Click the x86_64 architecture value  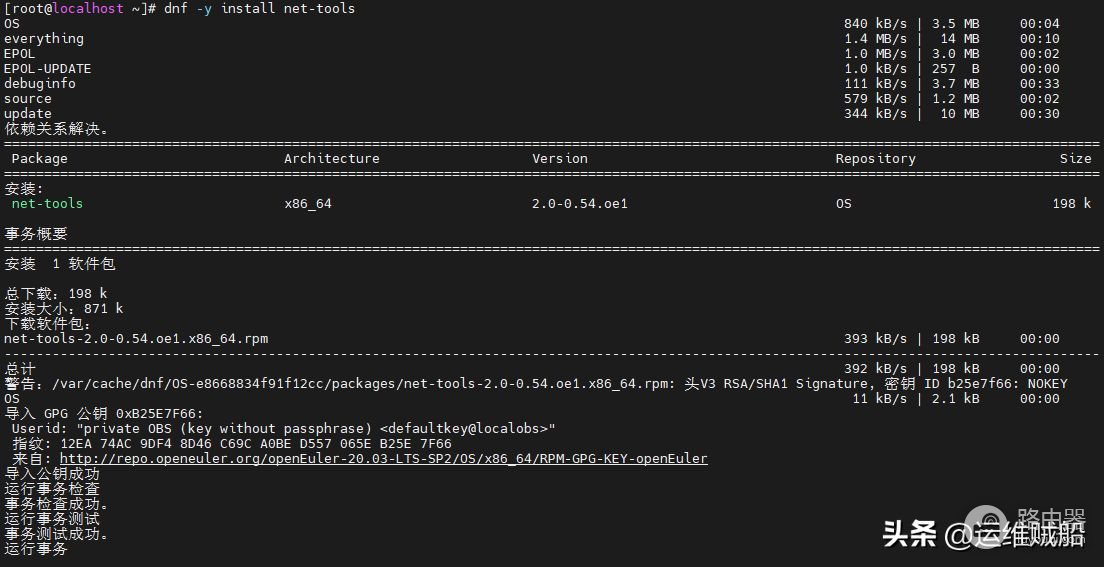point(307,204)
